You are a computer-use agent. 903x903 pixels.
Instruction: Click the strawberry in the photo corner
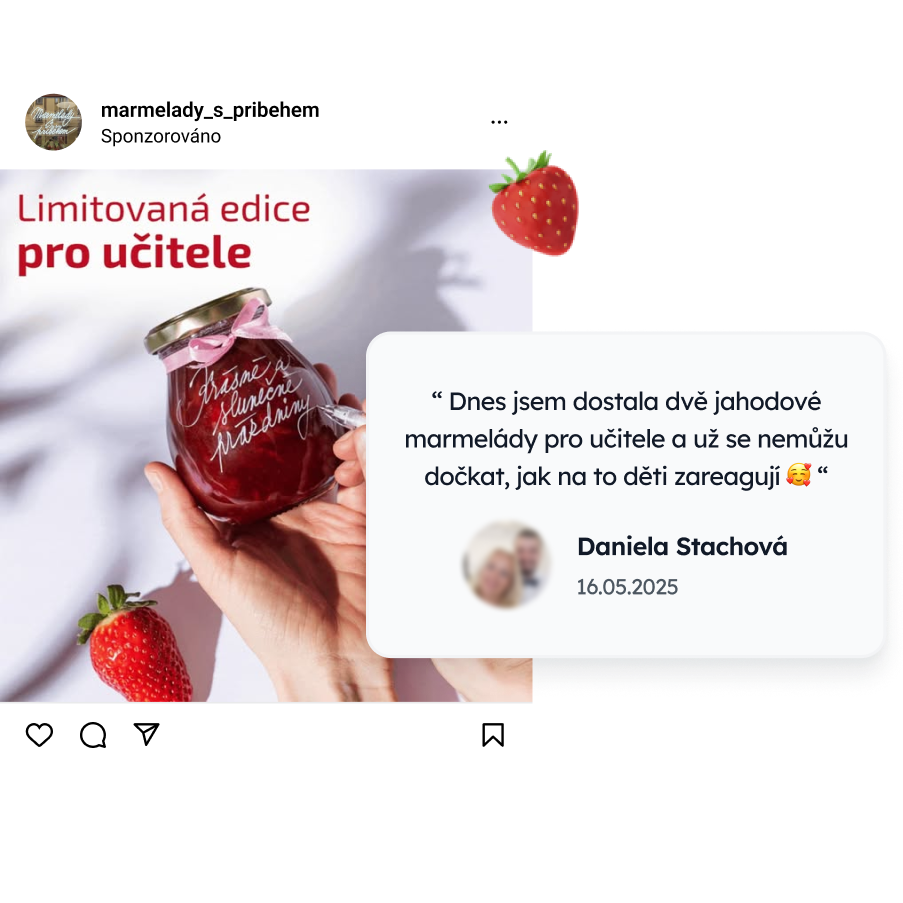tap(134, 645)
